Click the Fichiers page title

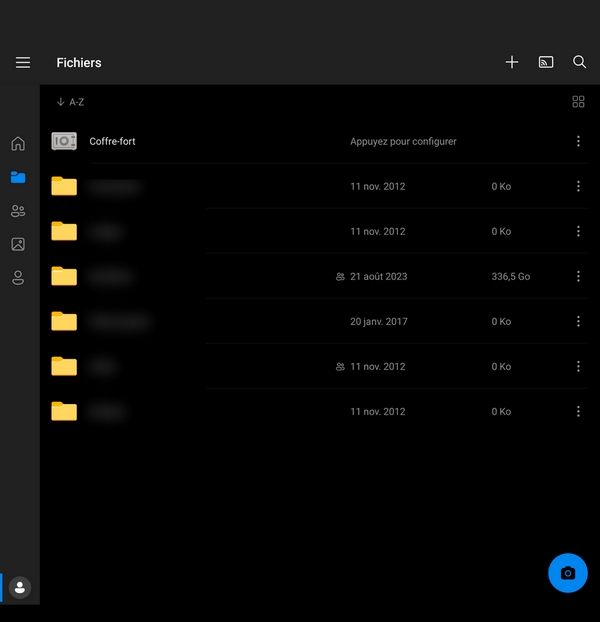(79, 62)
